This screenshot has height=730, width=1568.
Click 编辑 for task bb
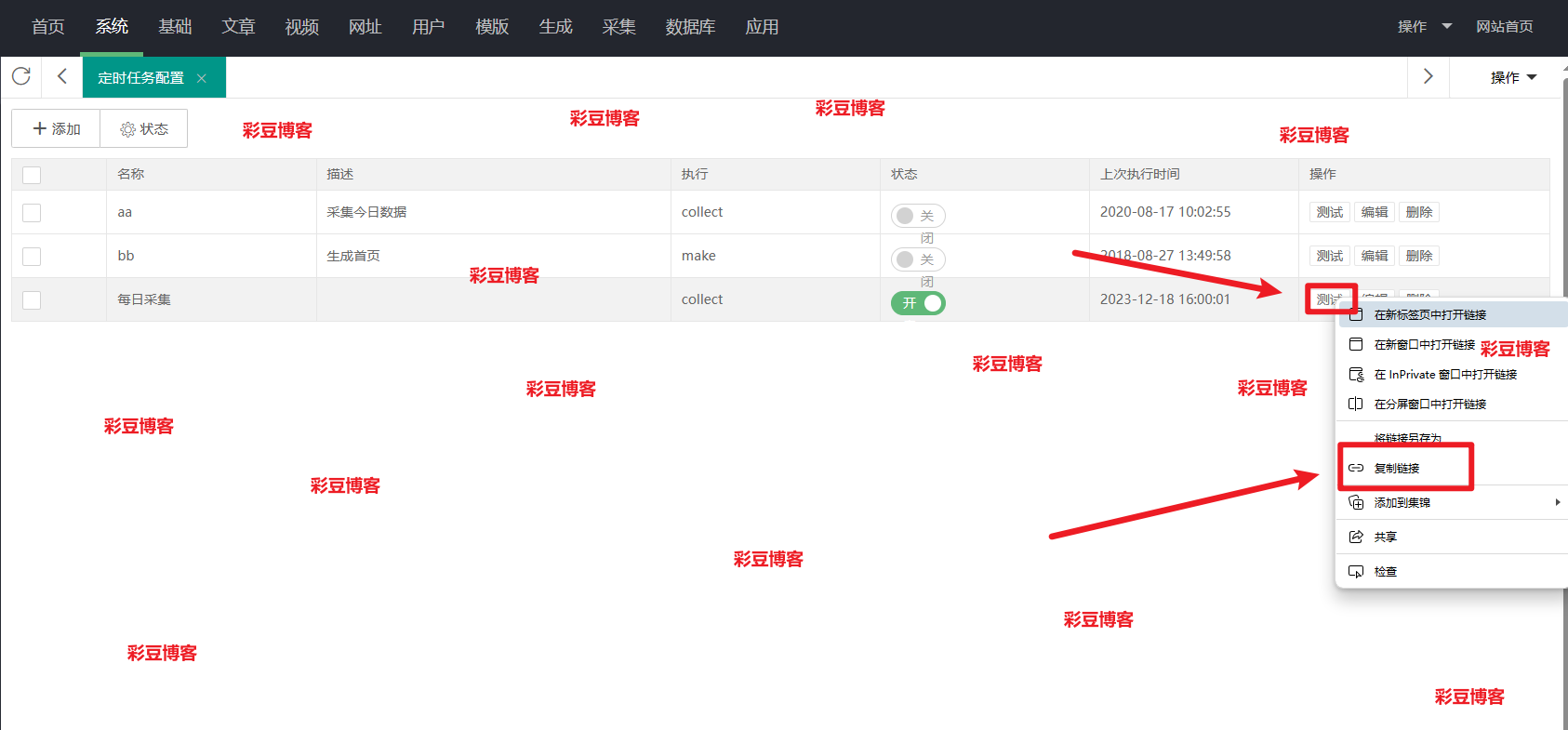[1375, 256]
